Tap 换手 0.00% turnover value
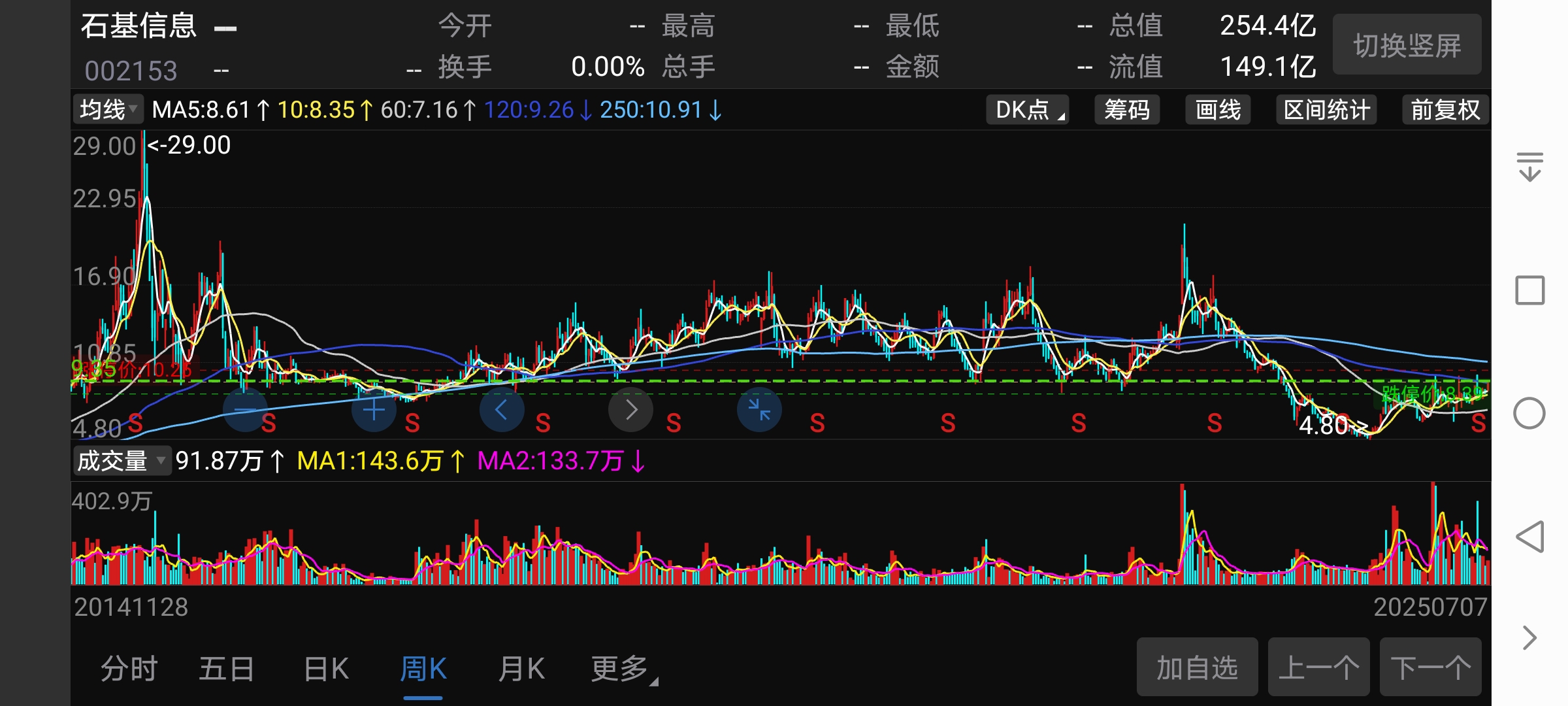Screen dimensions: 1568x706 [x=608, y=67]
